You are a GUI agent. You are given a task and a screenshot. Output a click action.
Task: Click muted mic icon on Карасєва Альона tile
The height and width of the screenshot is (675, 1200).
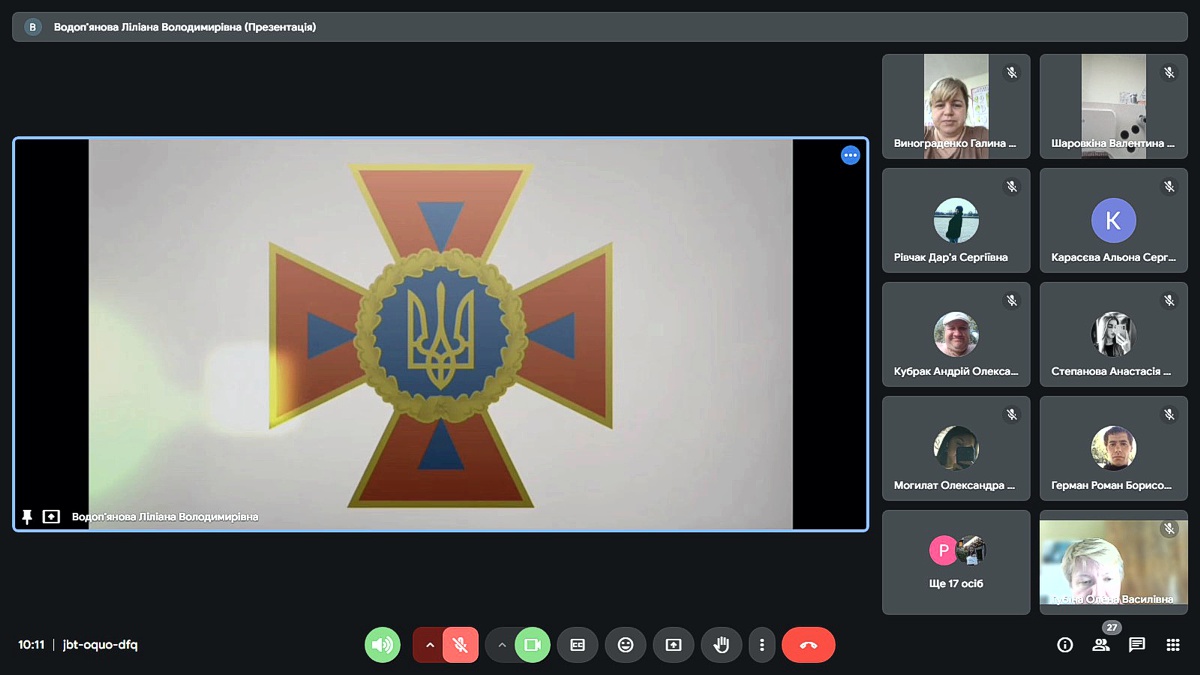[1169, 187]
